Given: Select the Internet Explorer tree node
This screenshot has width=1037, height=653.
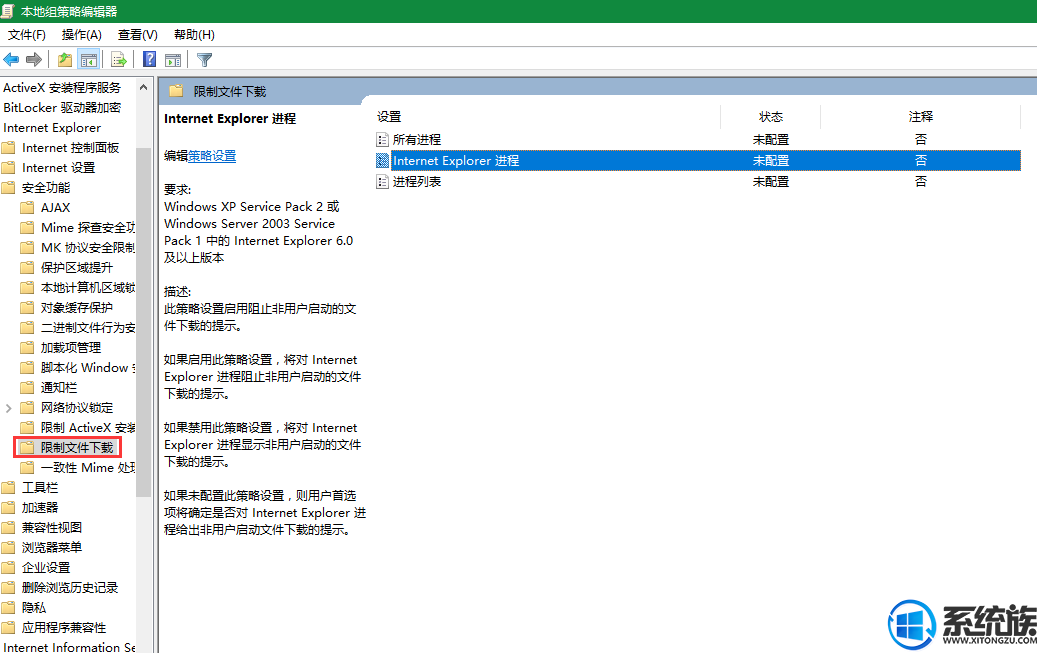Looking at the screenshot, I should click(x=52, y=128).
